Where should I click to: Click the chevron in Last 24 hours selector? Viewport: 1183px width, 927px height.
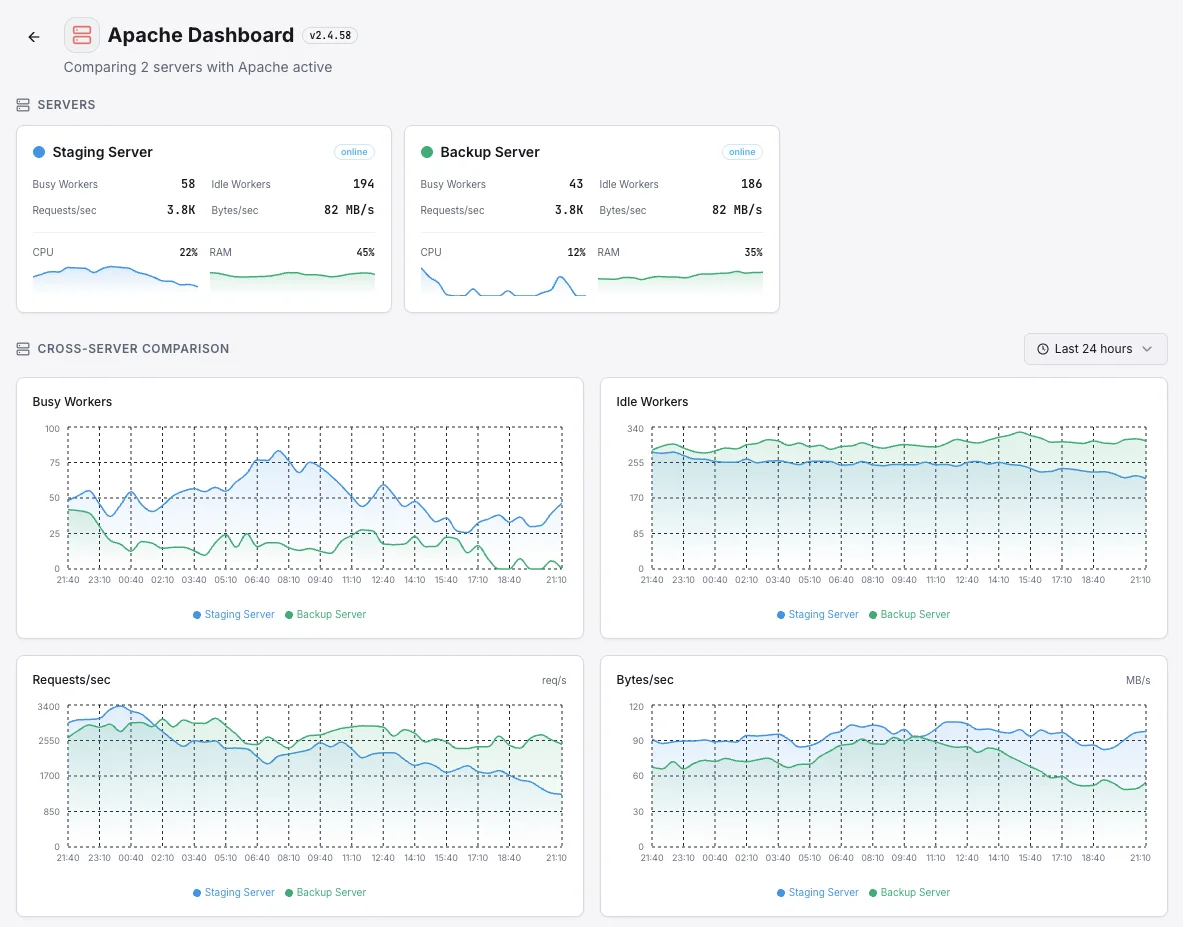tap(1147, 349)
